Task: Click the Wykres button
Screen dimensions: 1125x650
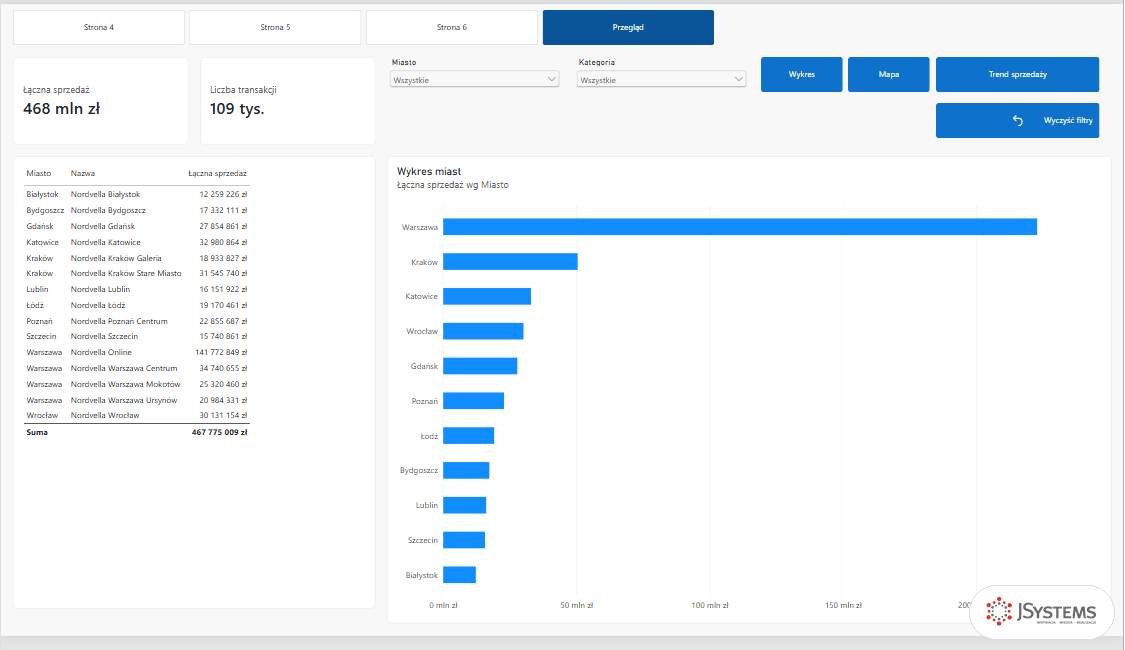Action: coord(801,75)
